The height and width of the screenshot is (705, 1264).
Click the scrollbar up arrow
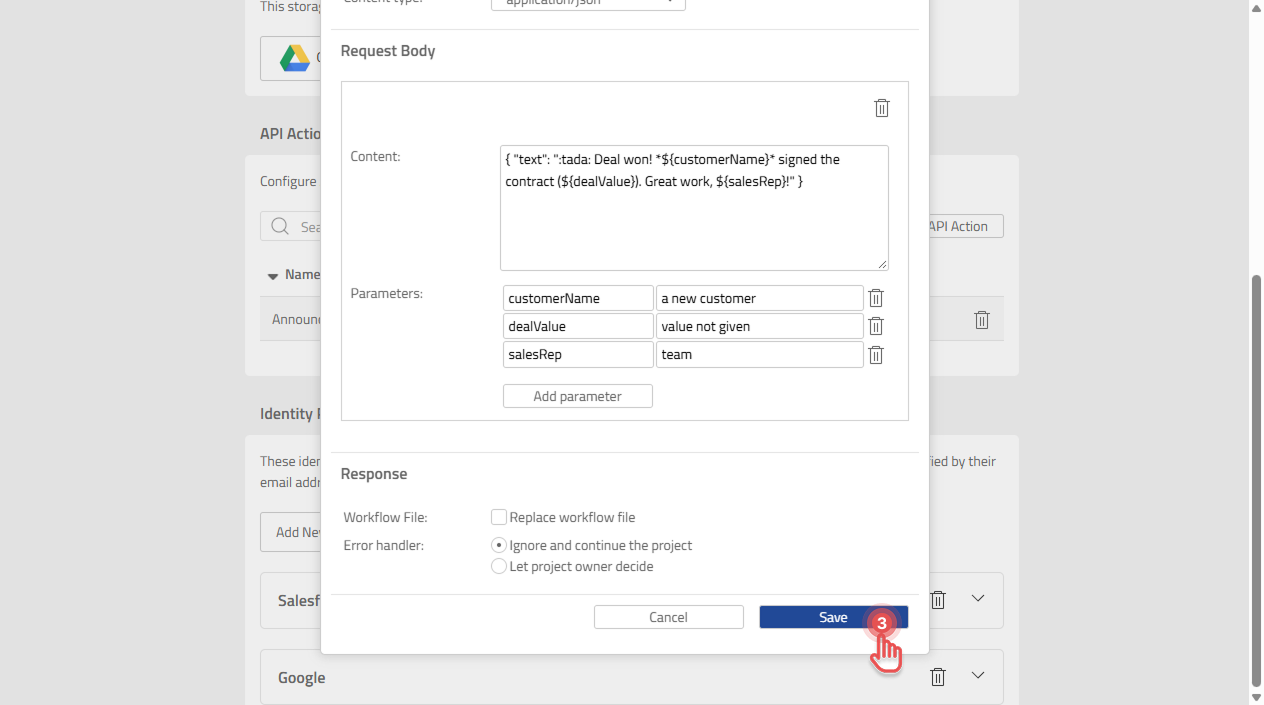[x=1256, y=7]
